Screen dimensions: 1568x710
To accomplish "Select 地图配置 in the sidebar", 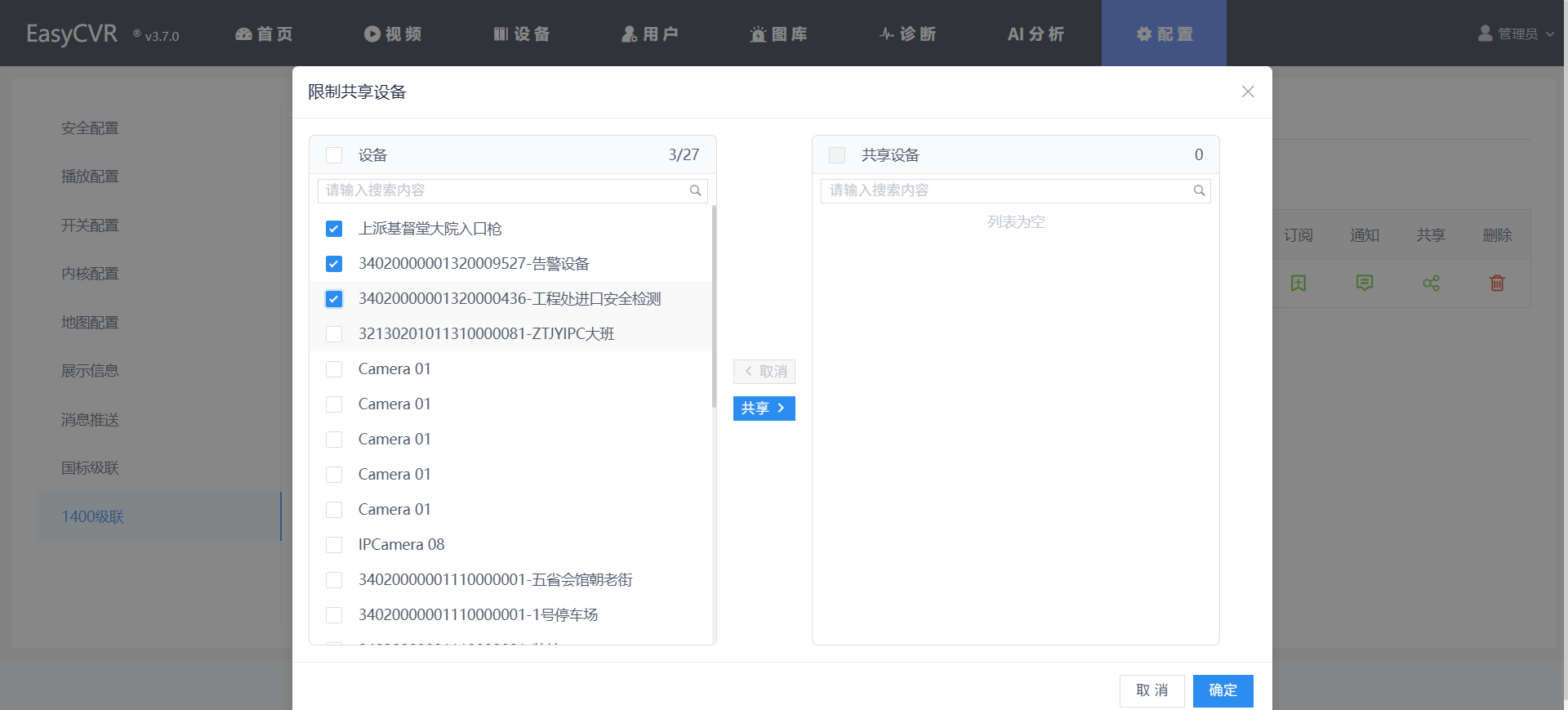I will point(90,323).
